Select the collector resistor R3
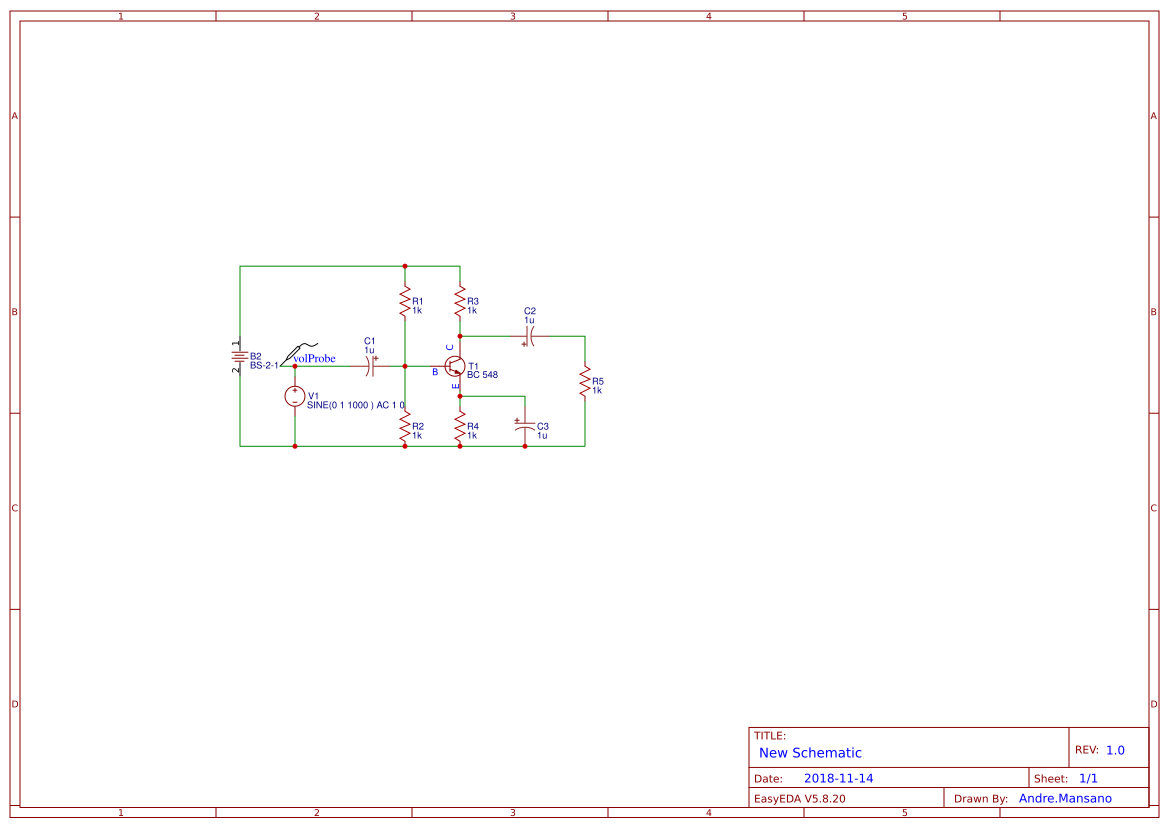Viewport: 1169px width, 828px height. pos(460,302)
